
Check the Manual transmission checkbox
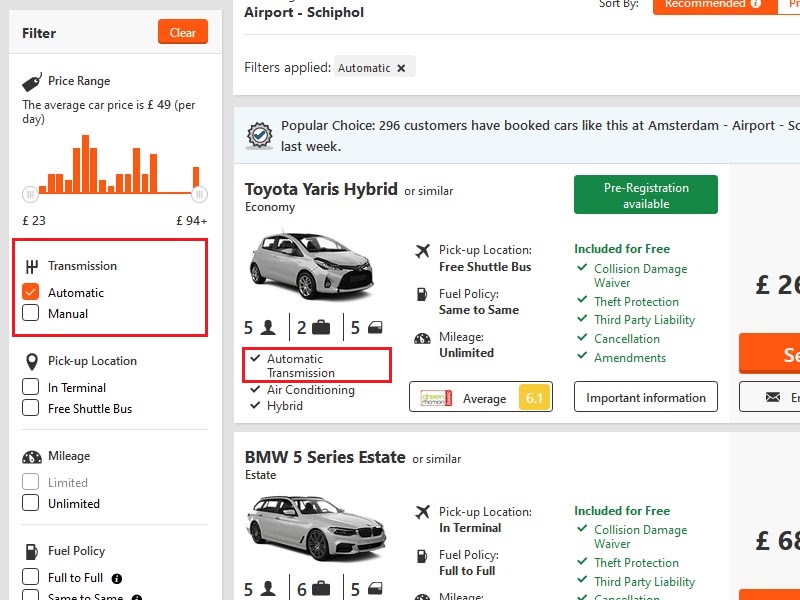pyautogui.click(x=31, y=313)
